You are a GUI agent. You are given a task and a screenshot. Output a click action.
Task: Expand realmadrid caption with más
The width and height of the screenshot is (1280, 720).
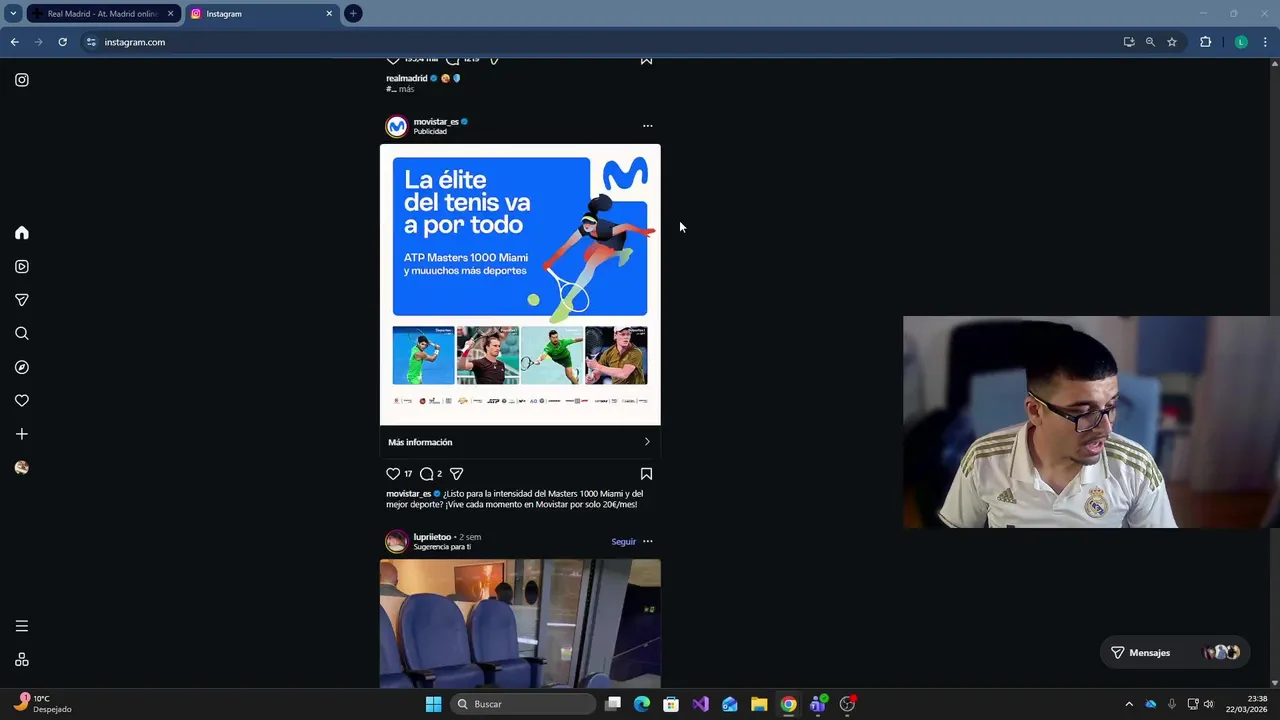pos(406,89)
